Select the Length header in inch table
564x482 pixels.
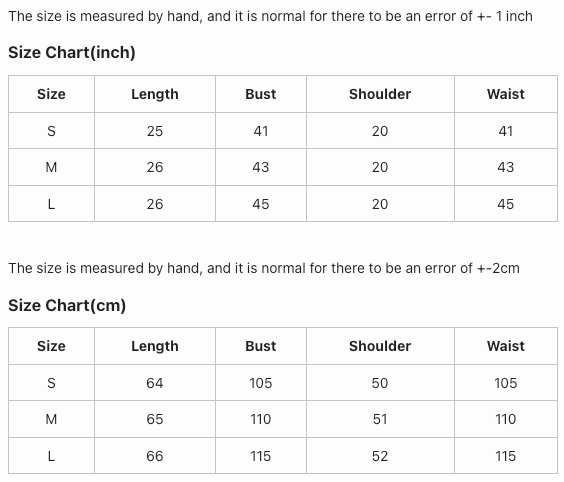pos(155,94)
